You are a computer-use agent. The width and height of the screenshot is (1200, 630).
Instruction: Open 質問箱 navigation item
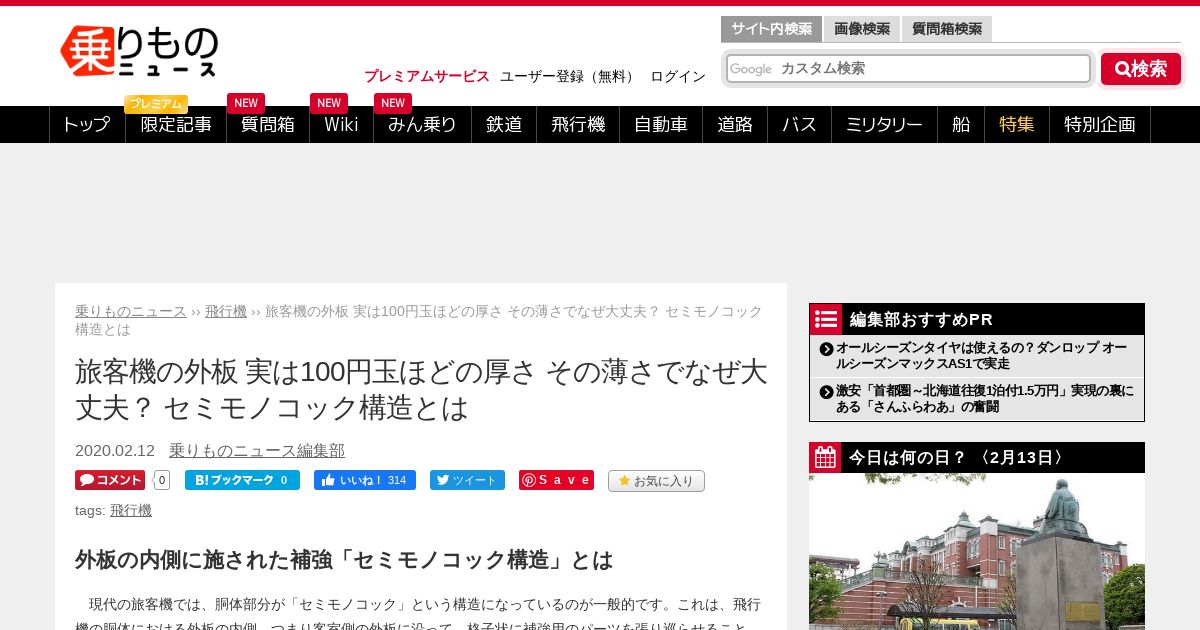click(x=268, y=124)
